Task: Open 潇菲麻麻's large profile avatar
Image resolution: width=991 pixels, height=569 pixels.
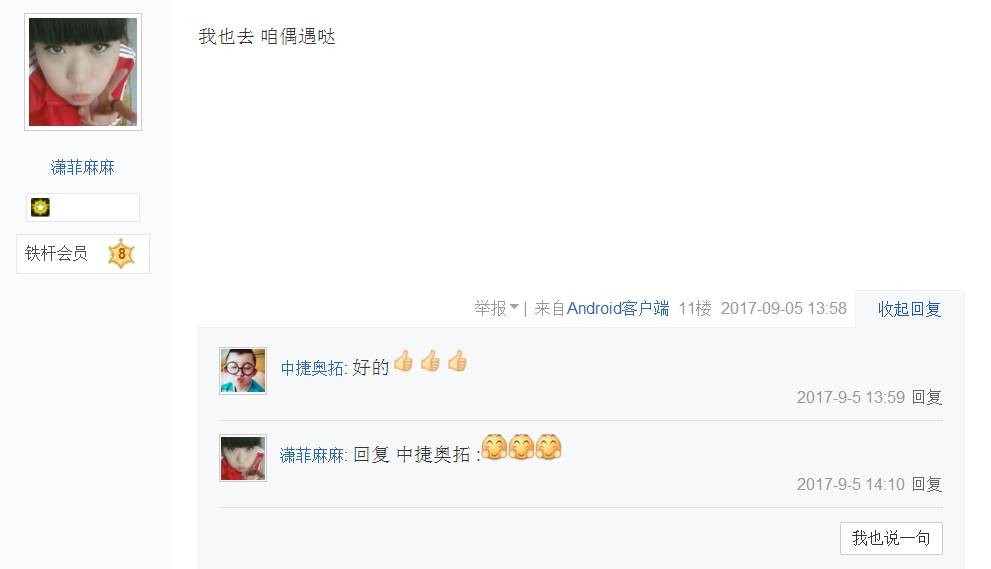Action: point(83,72)
